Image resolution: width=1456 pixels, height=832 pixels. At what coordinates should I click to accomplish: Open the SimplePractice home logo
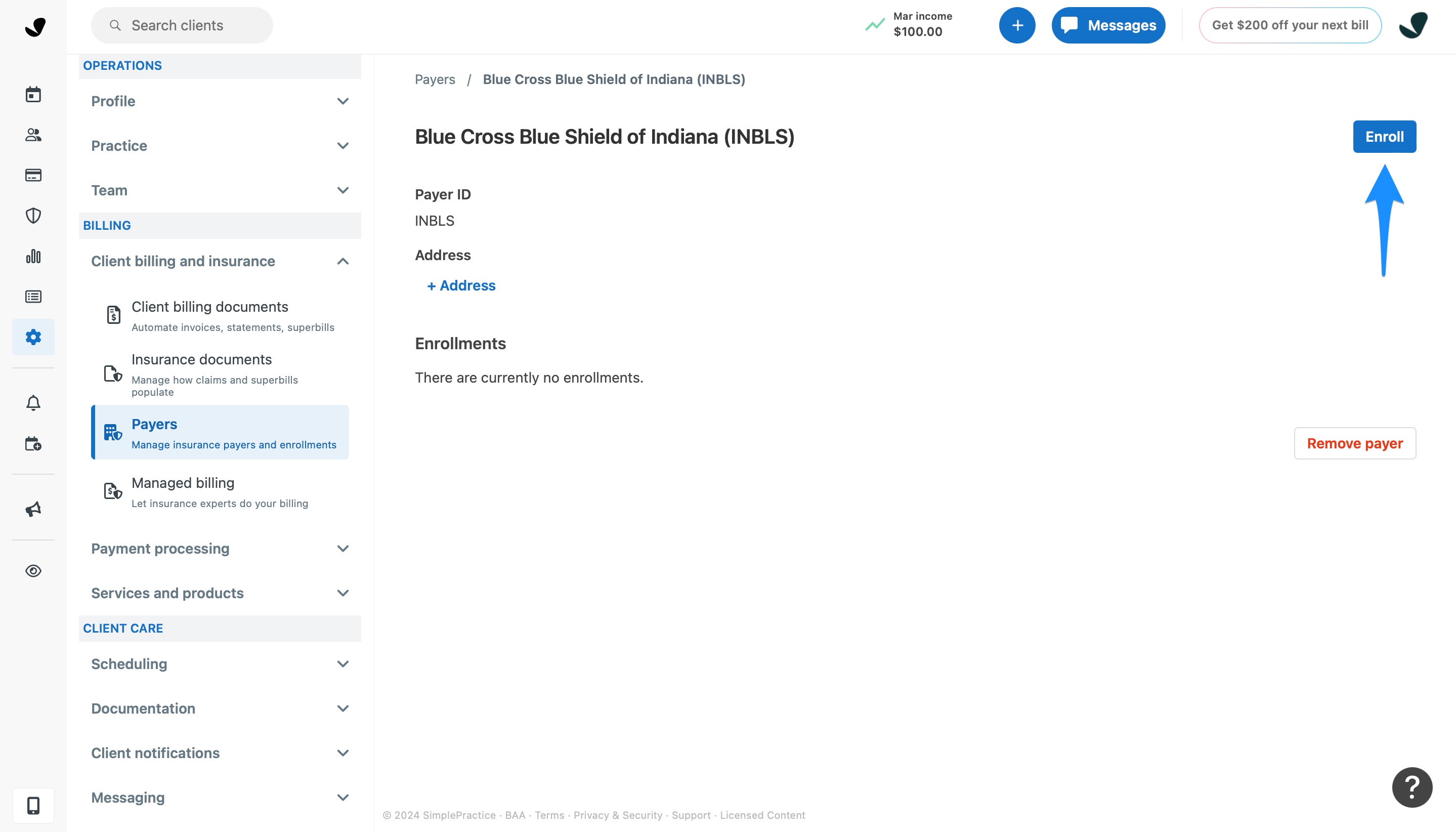(35, 26)
